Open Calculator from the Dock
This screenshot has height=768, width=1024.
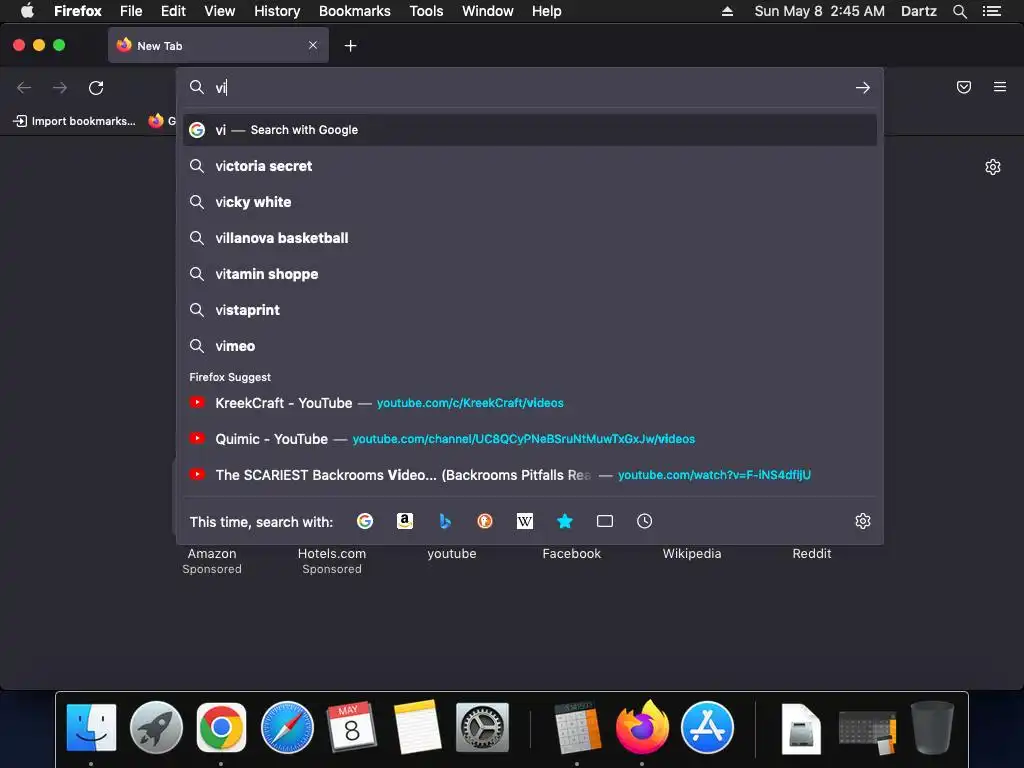pyautogui.click(x=577, y=727)
